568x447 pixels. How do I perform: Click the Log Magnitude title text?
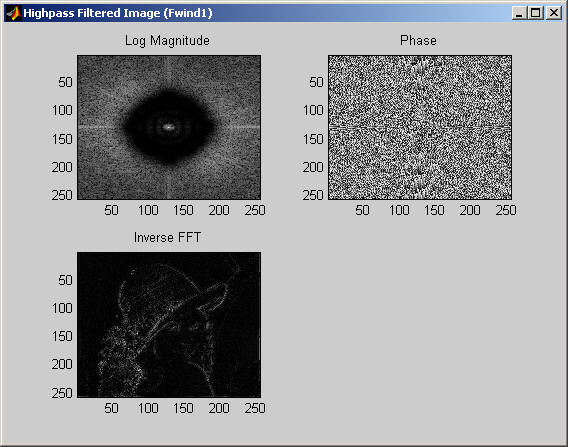pyautogui.click(x=167, y=41)
